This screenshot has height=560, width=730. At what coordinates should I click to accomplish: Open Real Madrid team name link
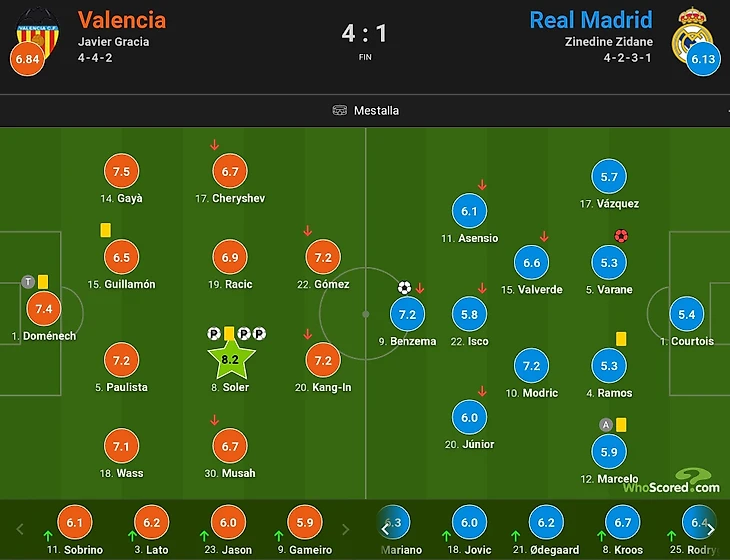point(591,20)
